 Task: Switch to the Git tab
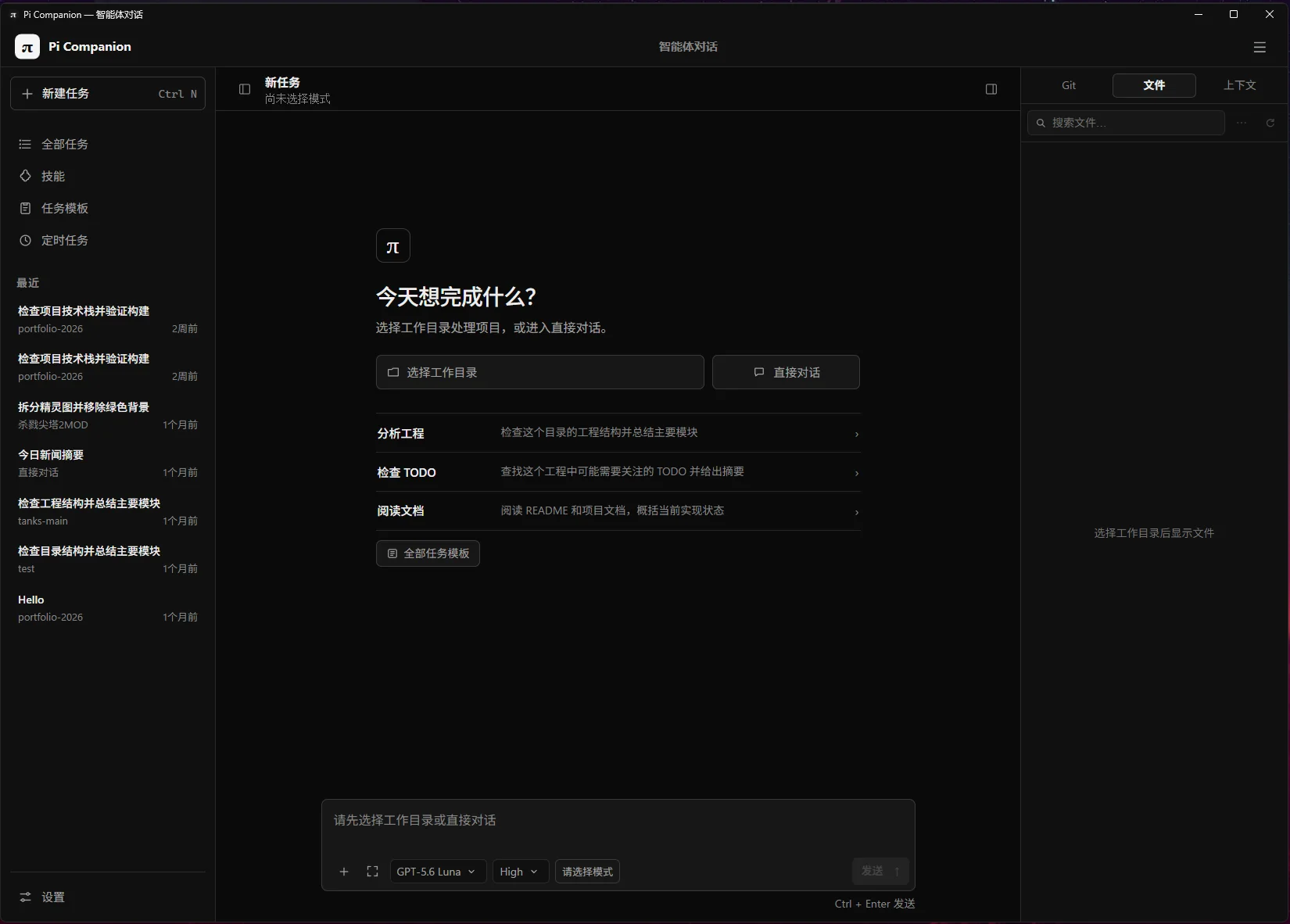pyautogui.click(x=1069, y=85)
